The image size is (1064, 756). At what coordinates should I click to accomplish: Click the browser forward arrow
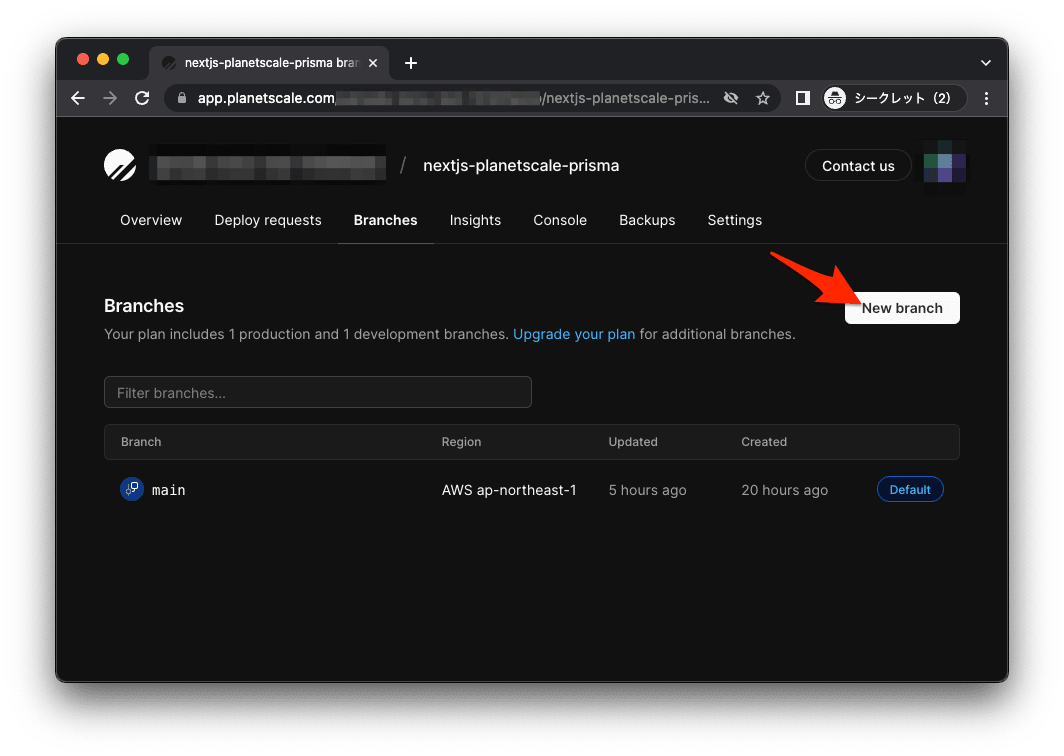point(110,98)
